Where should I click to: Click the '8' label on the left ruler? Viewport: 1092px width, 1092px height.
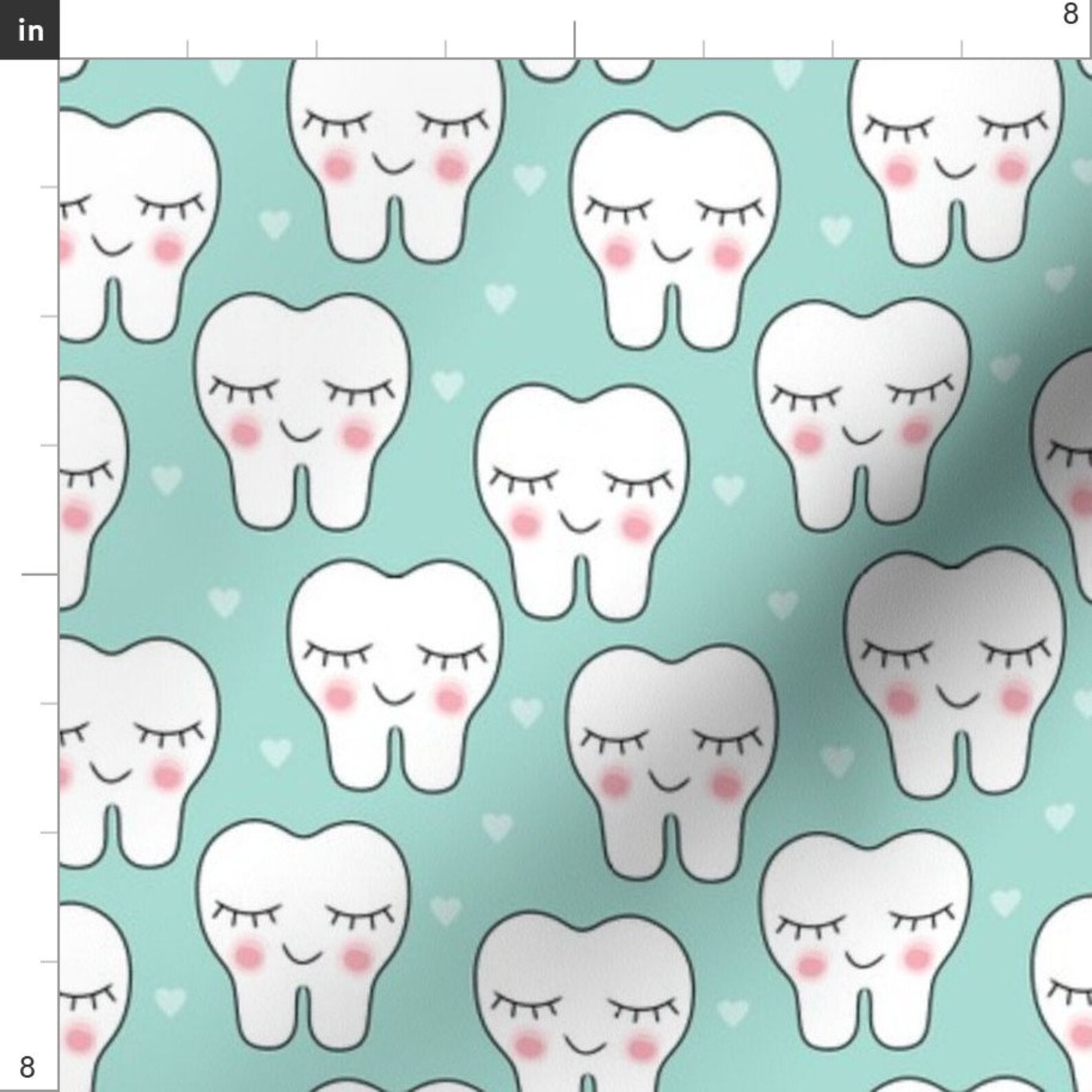[27, 1068]
